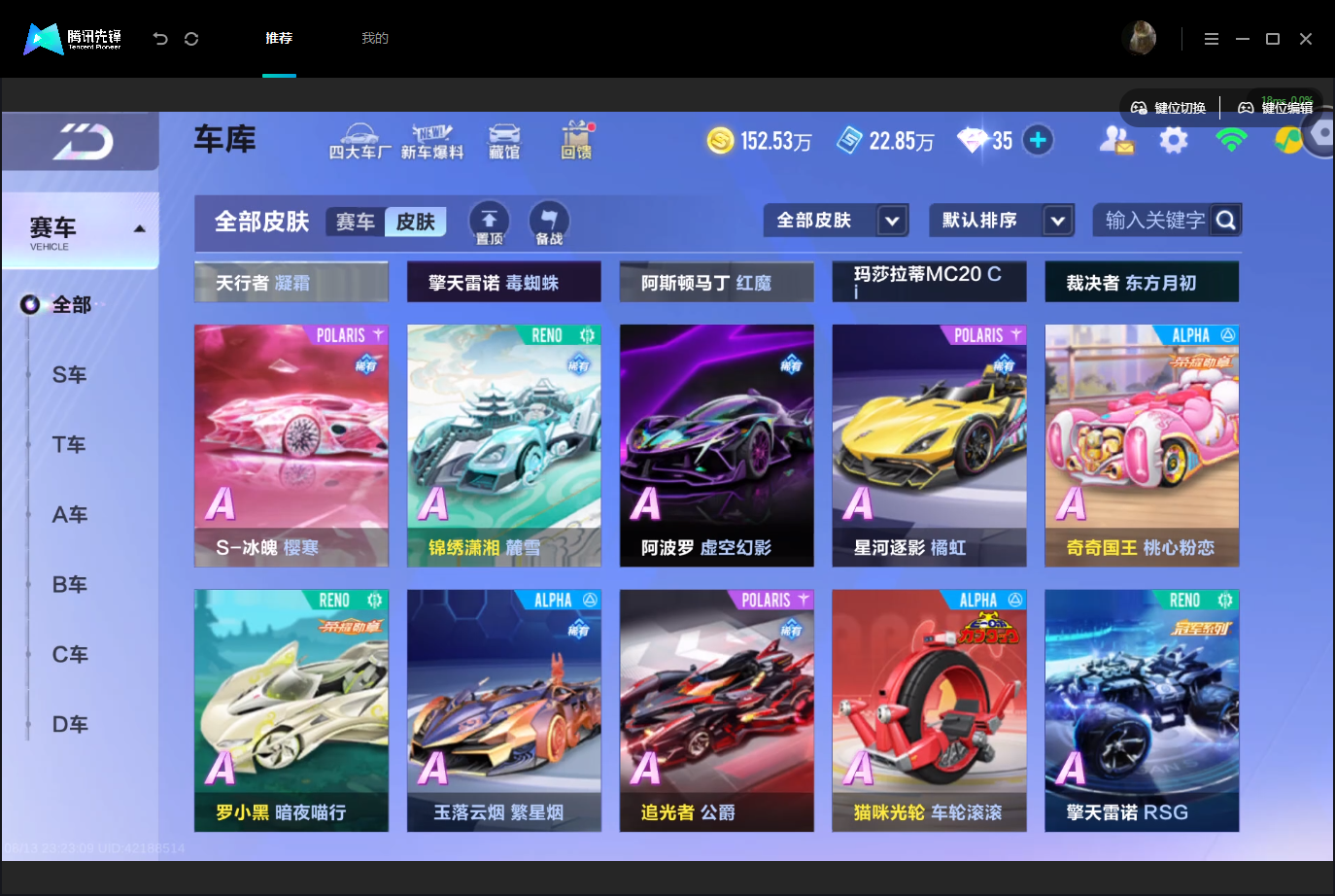Open the 新车爆料 news icon
Image resolution: width=1335 pixels, height=896 pixels.
click(432, 141)
